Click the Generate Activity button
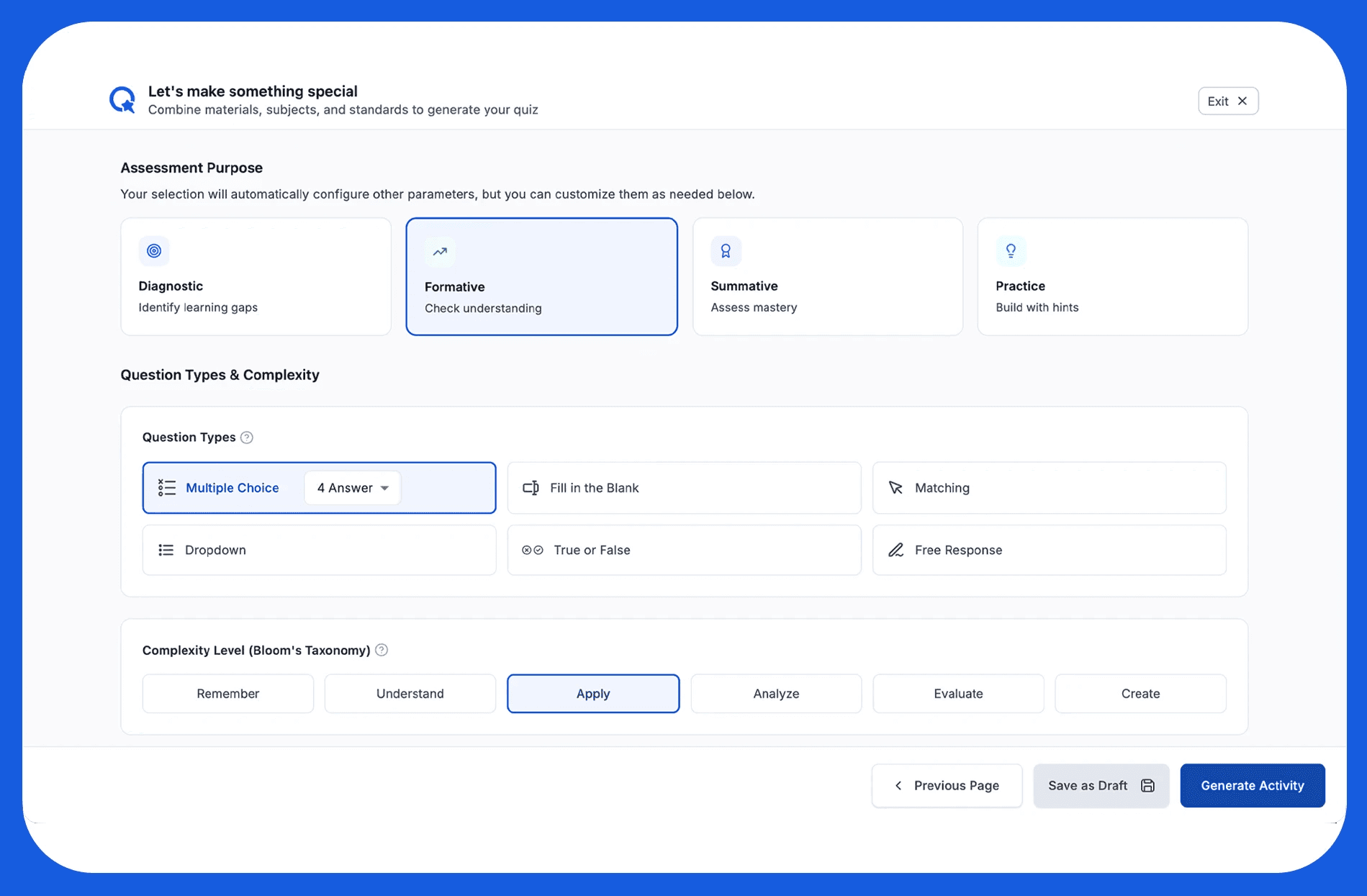Screen dimensions: 1367x896 pyautogui.click(x=1253, y=786)
